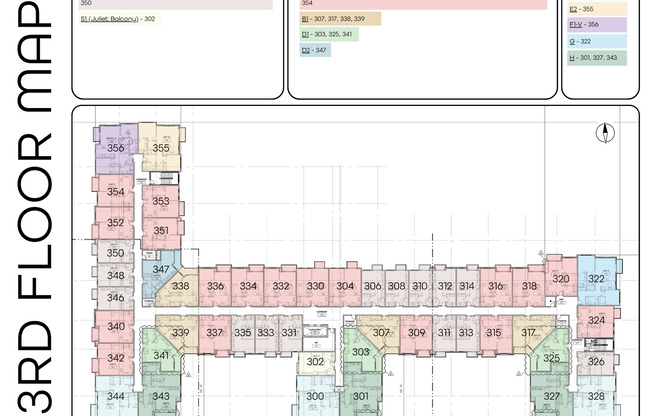Choose unit 300 on the map
Viewport: 652px width, 416px height.
tap(315, 396)
